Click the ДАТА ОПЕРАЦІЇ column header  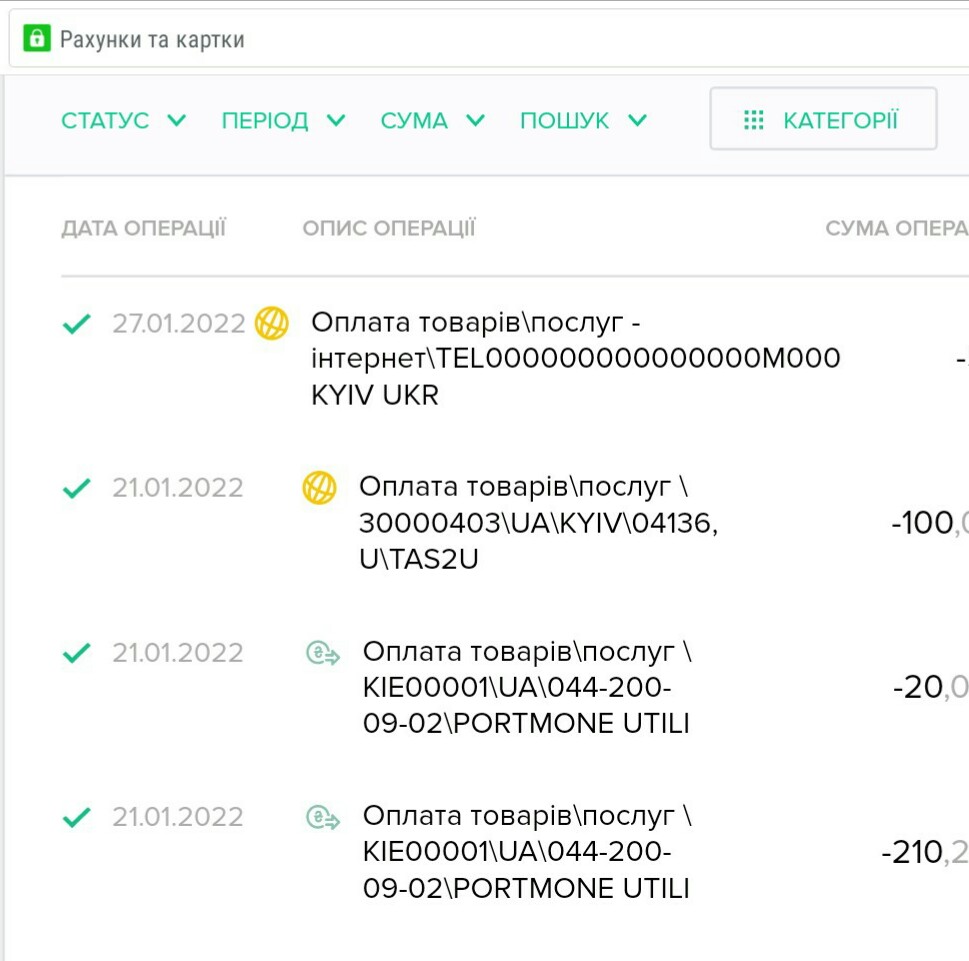tap(143, 228)
